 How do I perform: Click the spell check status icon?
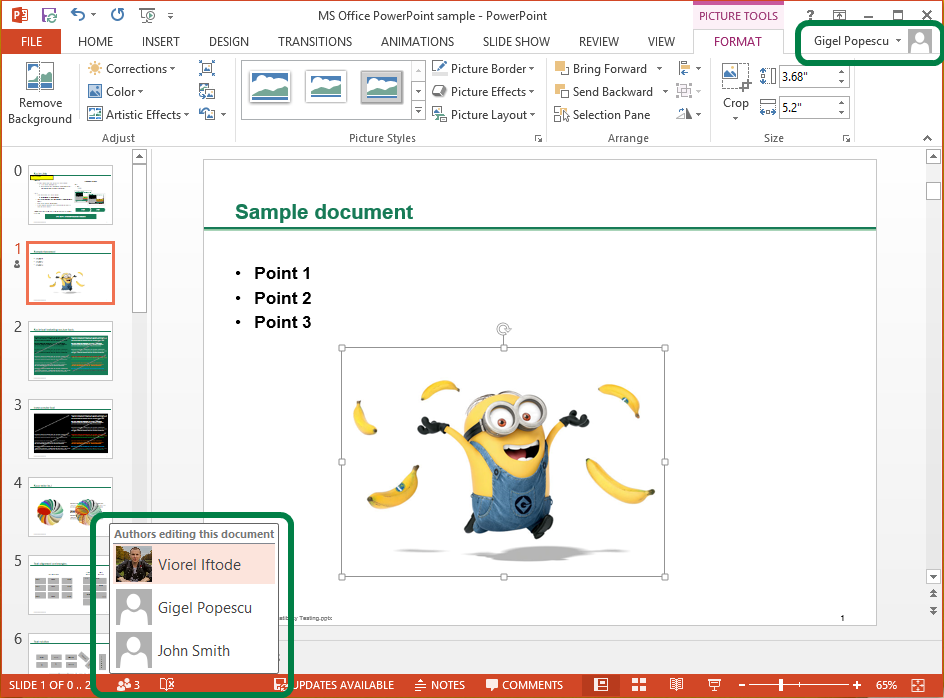[167, 685]
